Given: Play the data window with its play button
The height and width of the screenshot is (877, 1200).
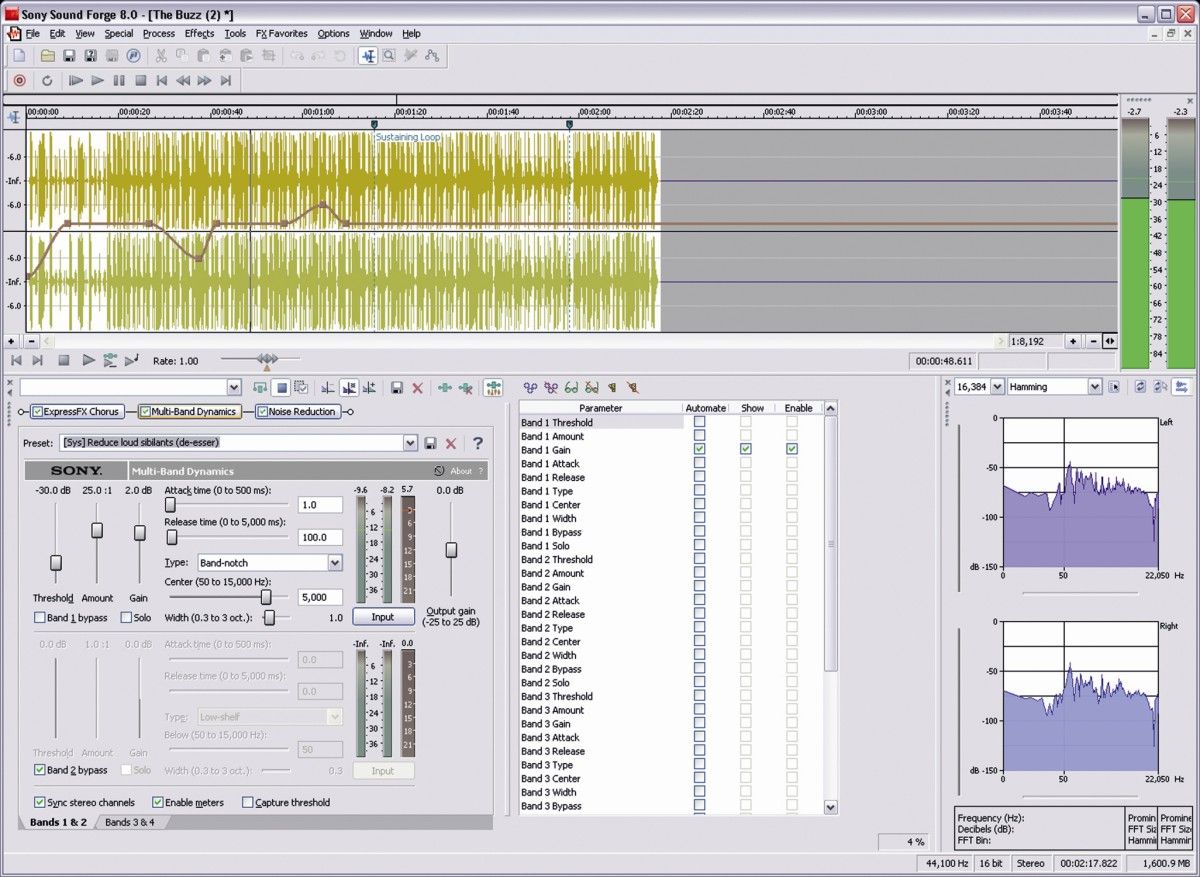Looking at the screenshot, I should coord(88,360).
